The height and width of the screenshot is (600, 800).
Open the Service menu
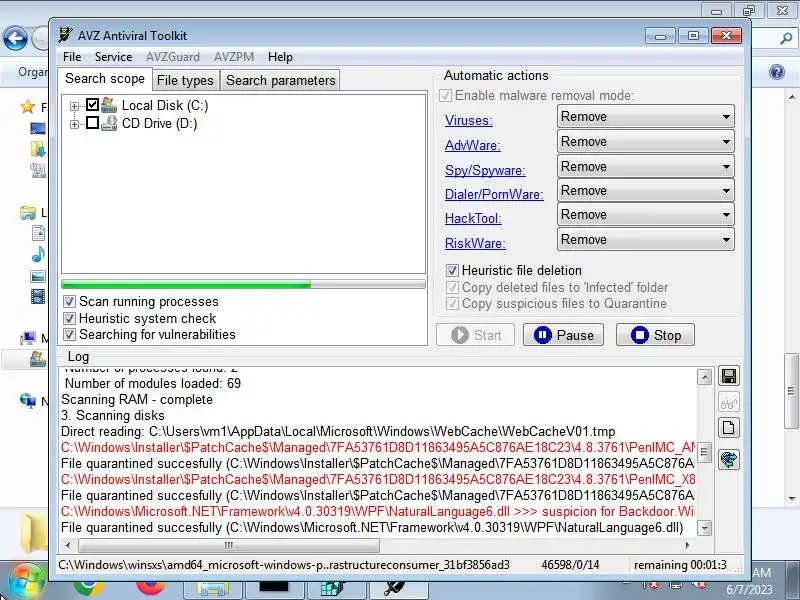click(113, 57)
